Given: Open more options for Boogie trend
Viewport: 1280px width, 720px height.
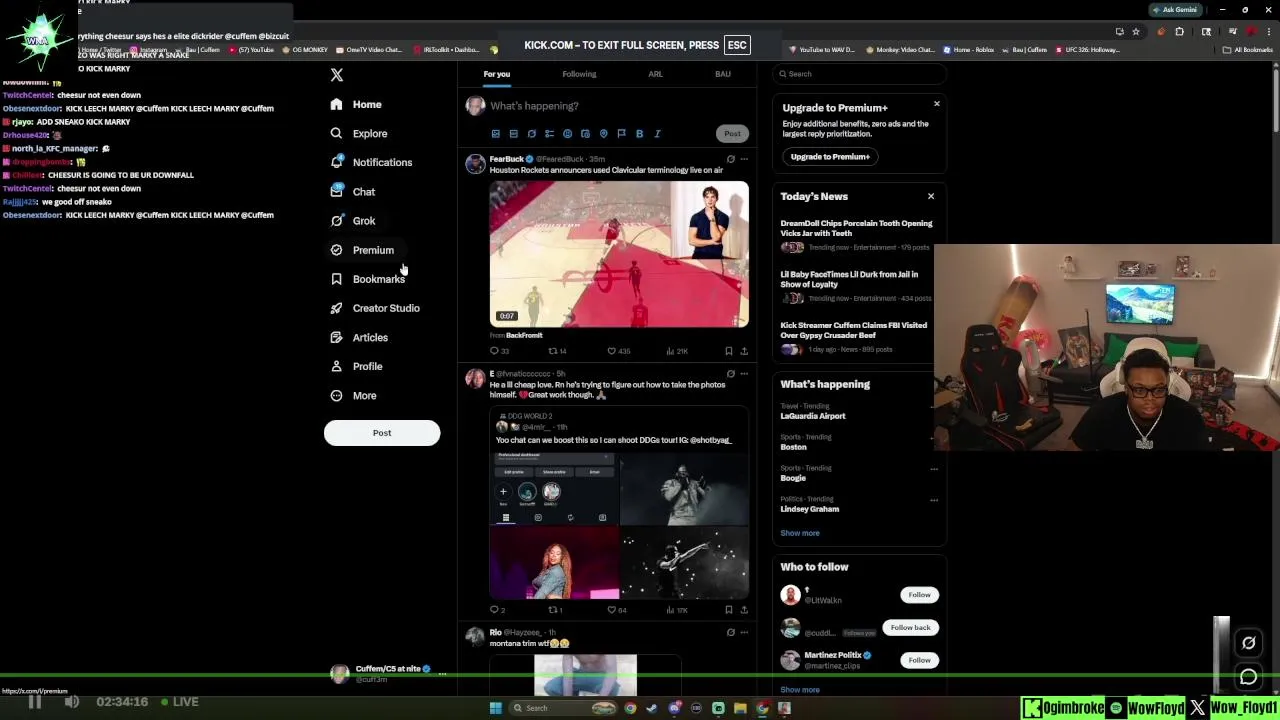Looking at the screenshot, I should [934, 468].
